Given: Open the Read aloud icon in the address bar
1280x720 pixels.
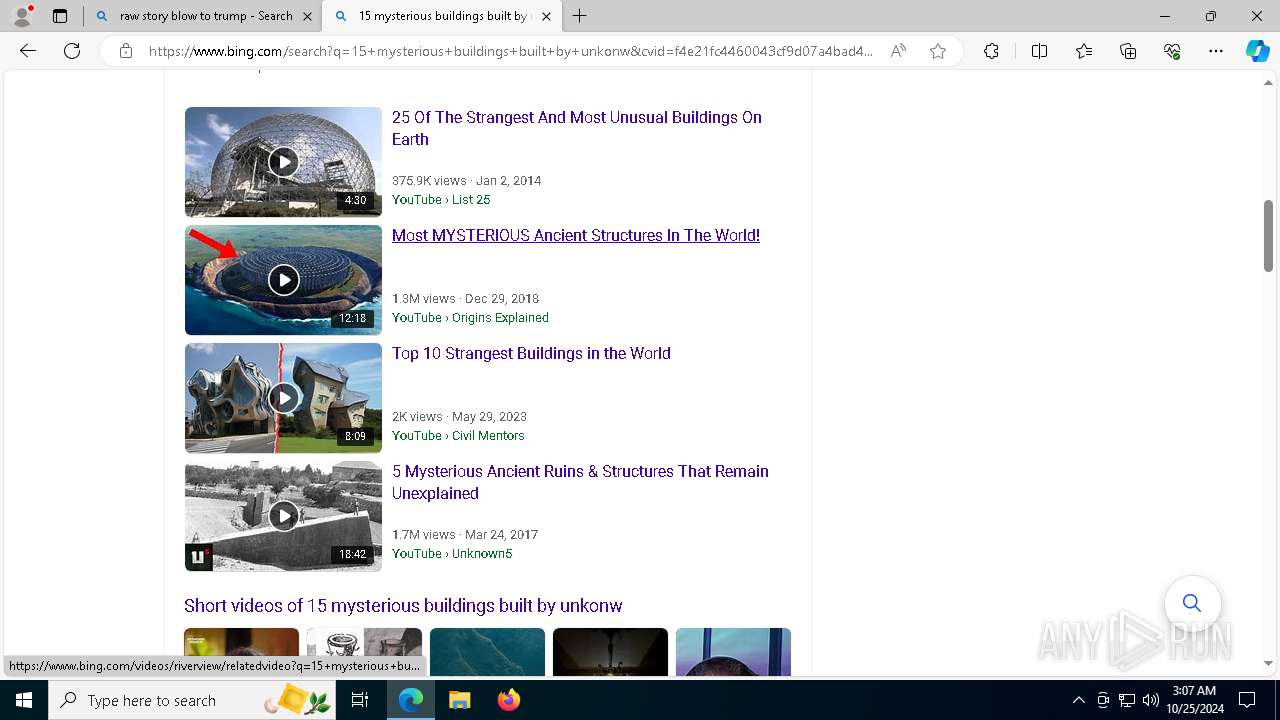Looking at the screenshot, I should point(898,51).
